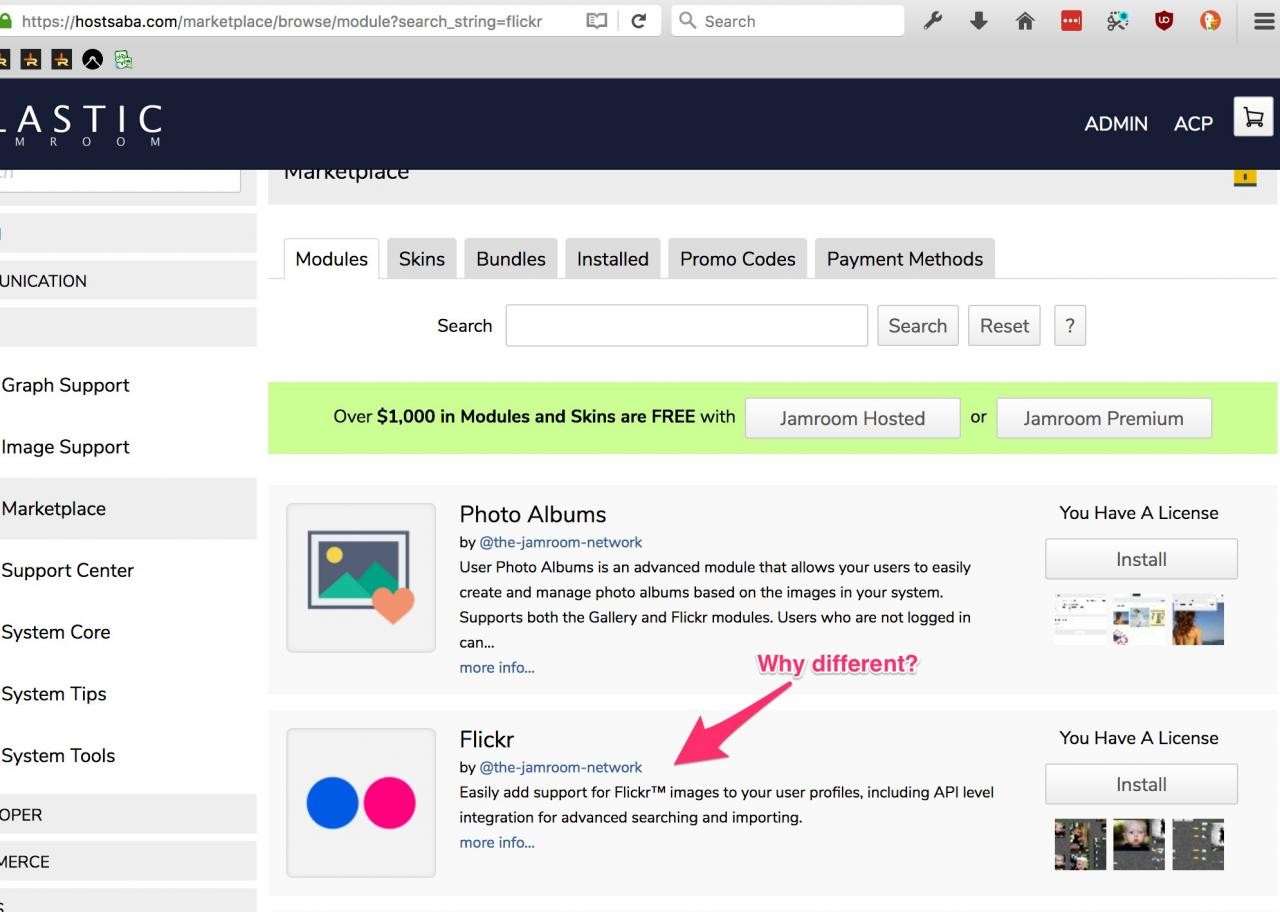Switch to the Skins tab
This screenshot has width=1280, height=912.
pos(421,259)
